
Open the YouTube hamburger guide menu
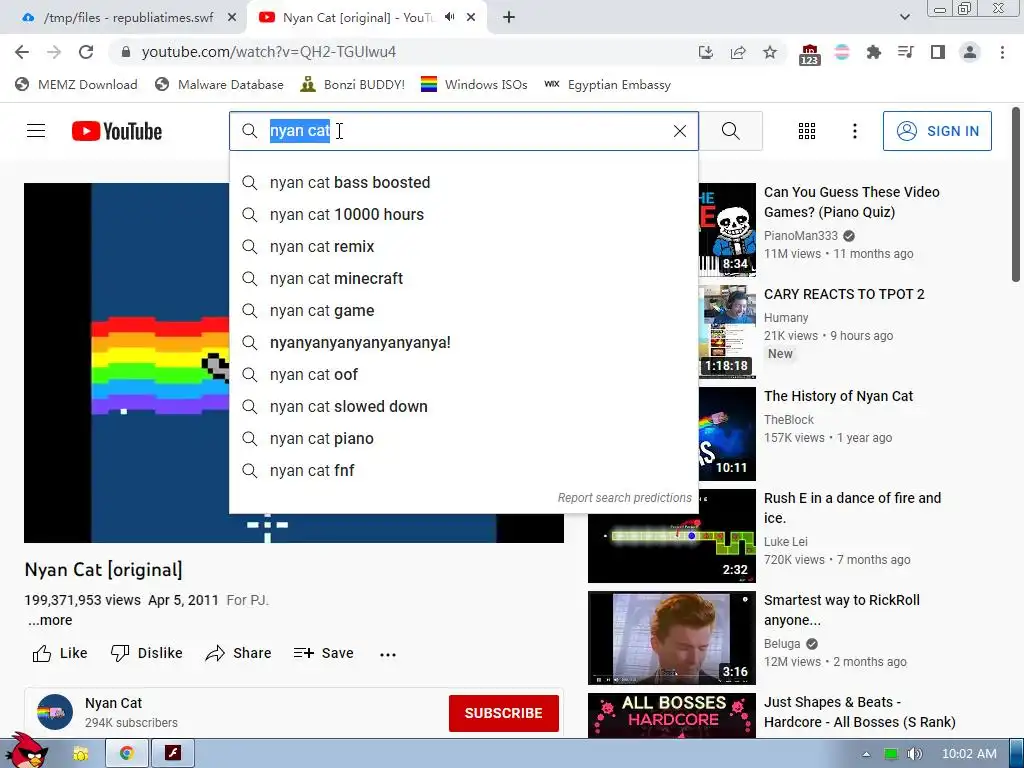point(36,131)
